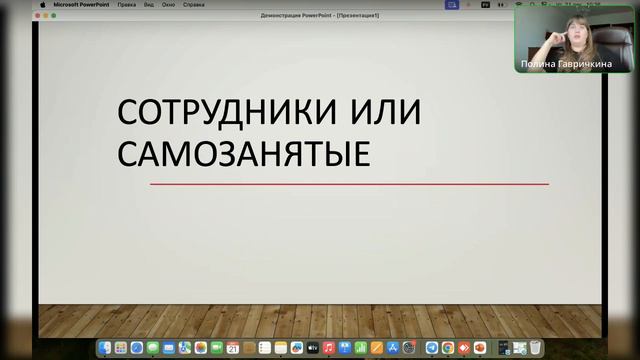Image resolution: width=640 pixels, height=360 pixels.
Task: Open the brown folder icon in the dock
Action: pos(249,348)
